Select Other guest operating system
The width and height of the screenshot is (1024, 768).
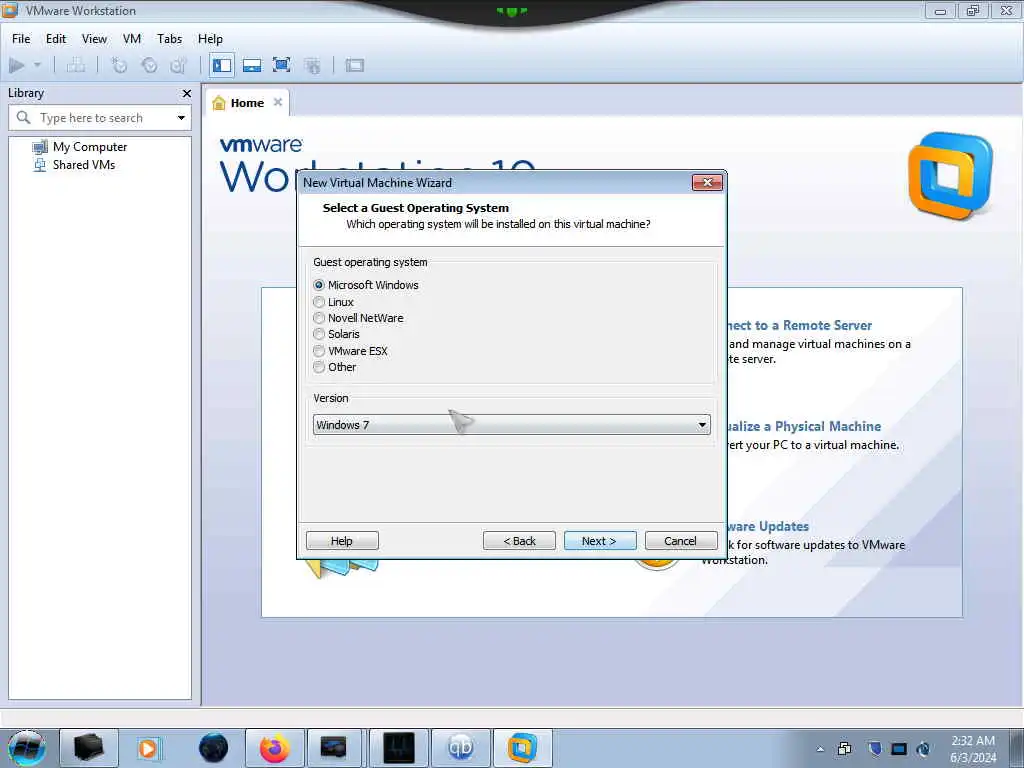coord(335,367)
